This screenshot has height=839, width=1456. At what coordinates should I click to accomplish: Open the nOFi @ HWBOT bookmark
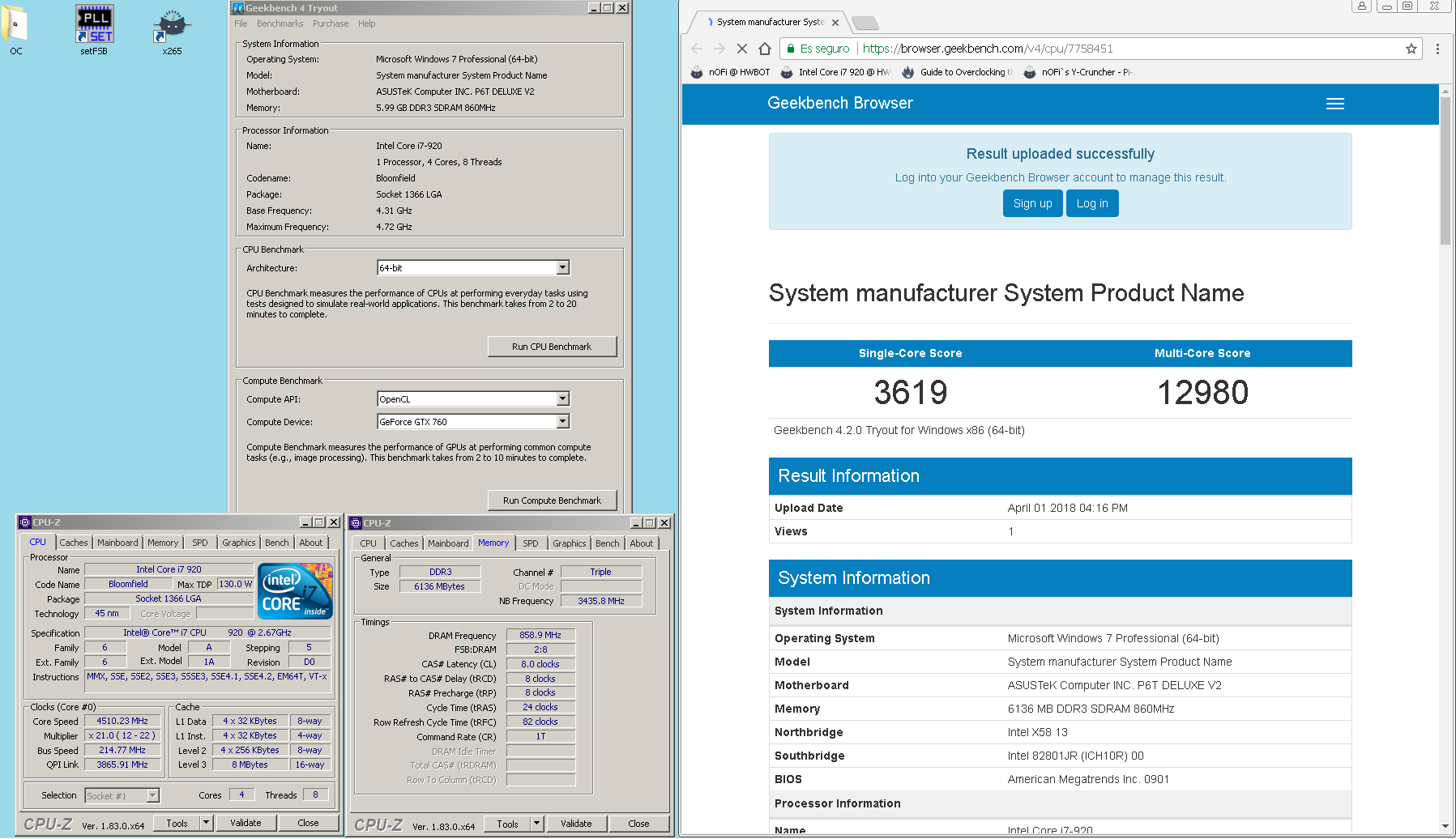click(x=730, y=72)
